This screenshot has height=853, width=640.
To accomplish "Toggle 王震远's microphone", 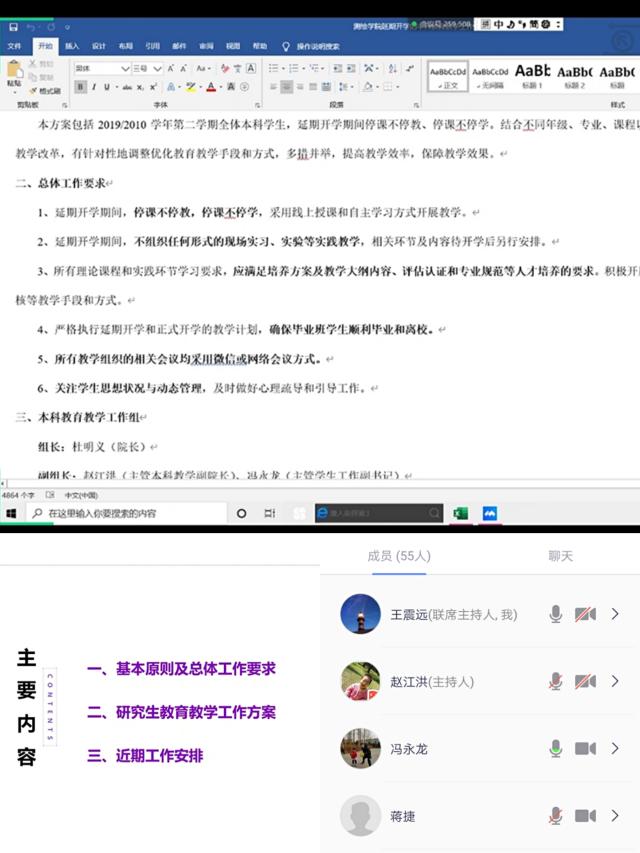I will (x=556, y=614).
